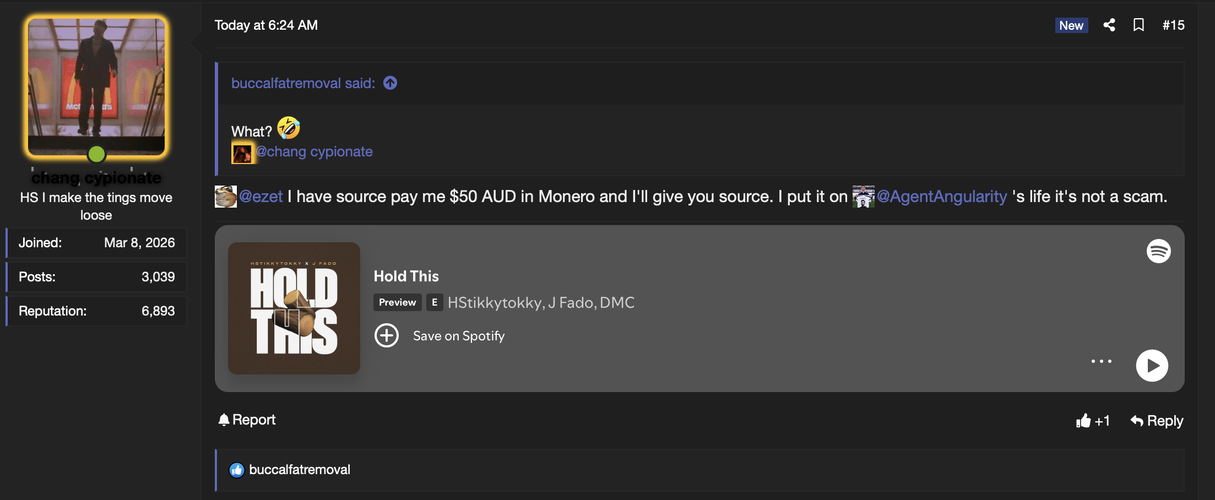The width and height of the screenshot is (1215, 500).
Task: Open @ezet user mention
Action: [261, 197]
